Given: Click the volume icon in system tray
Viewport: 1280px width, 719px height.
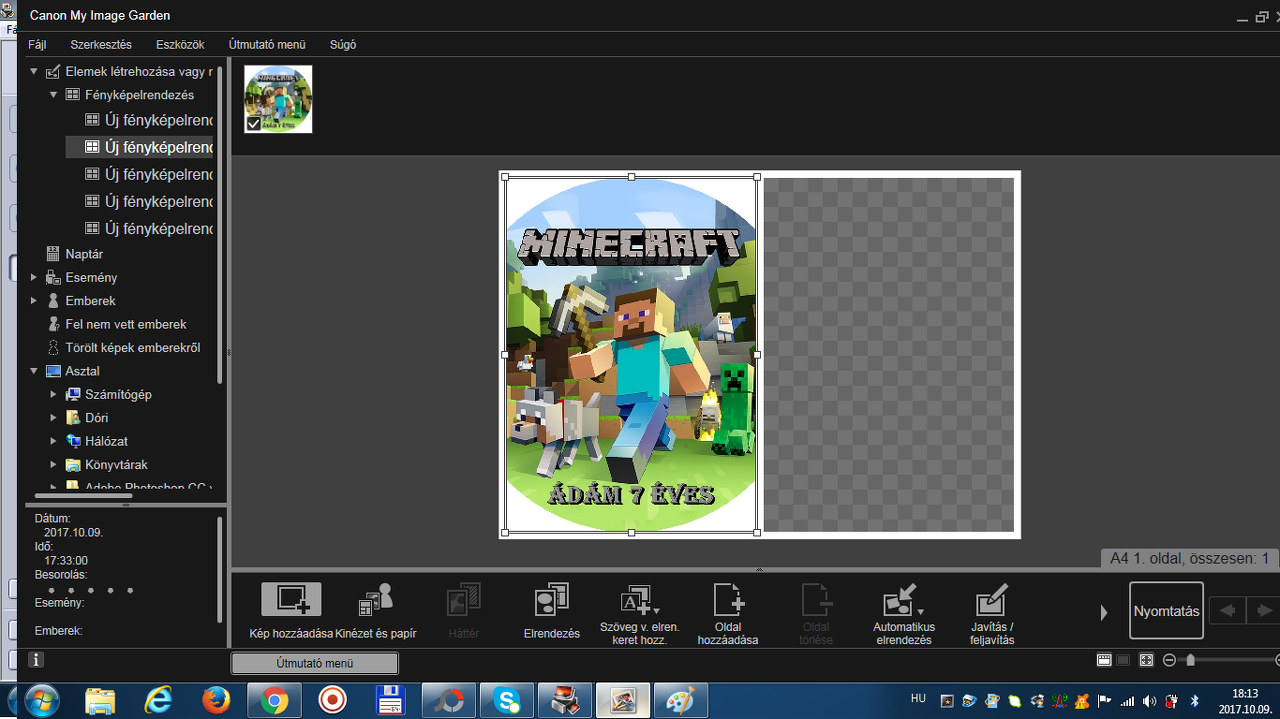Looking at the screenshot, I should (1150, 701).
